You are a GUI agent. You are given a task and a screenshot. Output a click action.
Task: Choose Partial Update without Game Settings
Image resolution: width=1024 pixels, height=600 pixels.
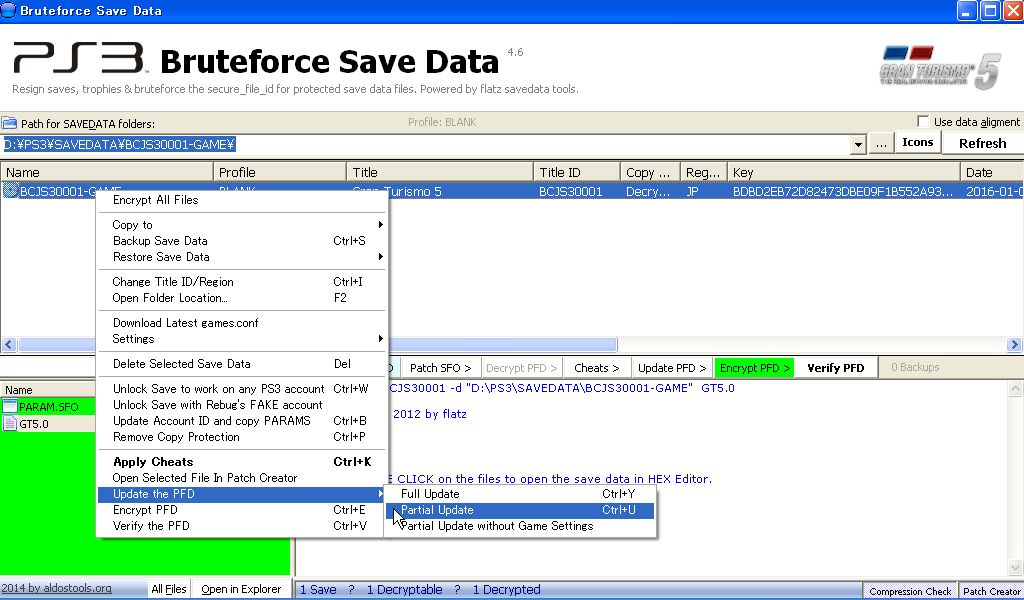[x=520, y=526]
